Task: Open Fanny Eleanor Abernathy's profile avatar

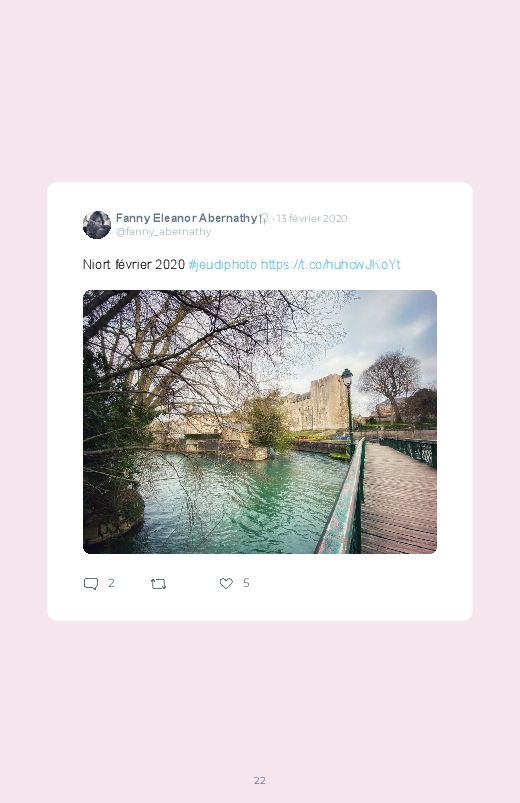Action: pos(97,224)
